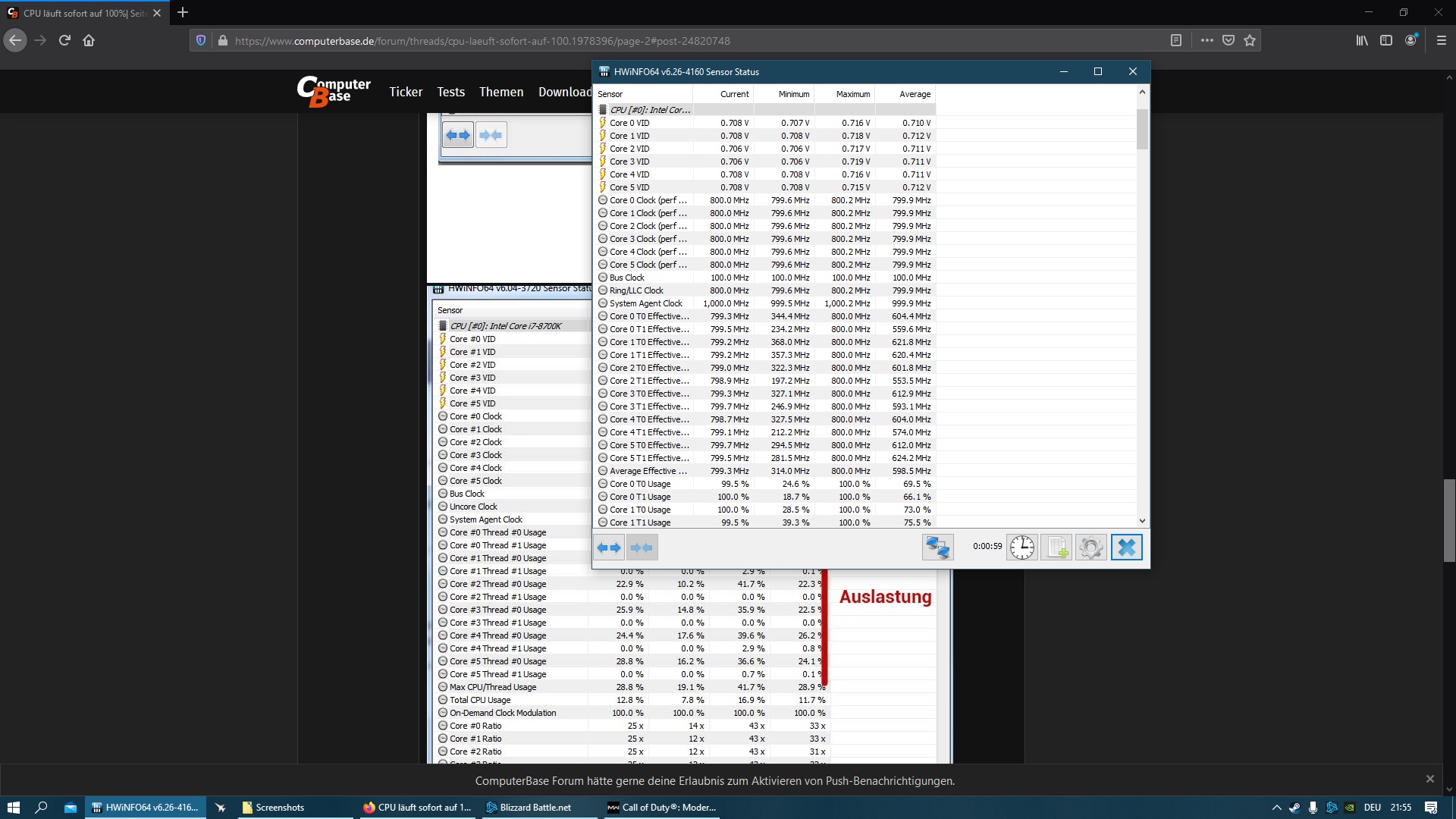Start sensor logging with sheet-plus icon
The height and width of the screenshot is (819, 1456).
point(1056,548)
